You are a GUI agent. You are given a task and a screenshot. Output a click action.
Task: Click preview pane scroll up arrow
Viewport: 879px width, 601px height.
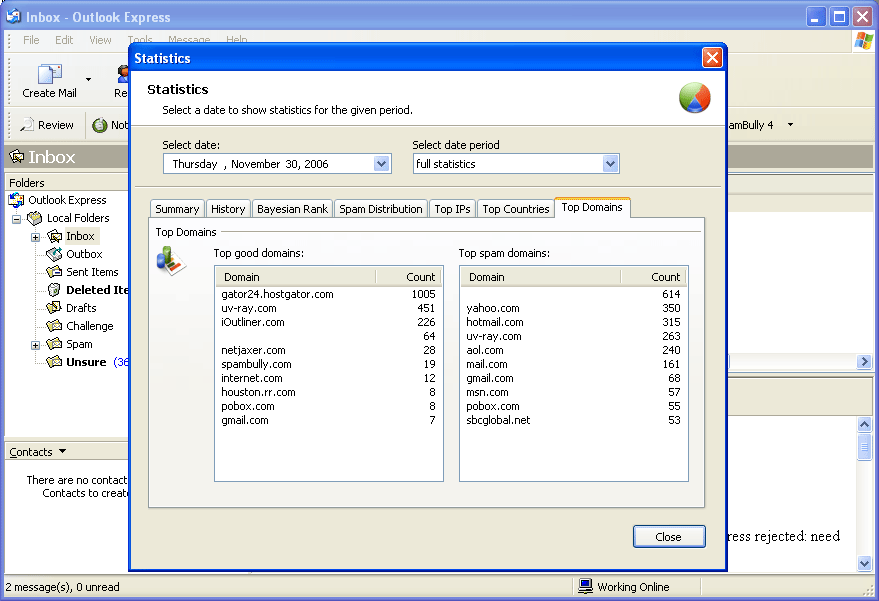[864, 424]
